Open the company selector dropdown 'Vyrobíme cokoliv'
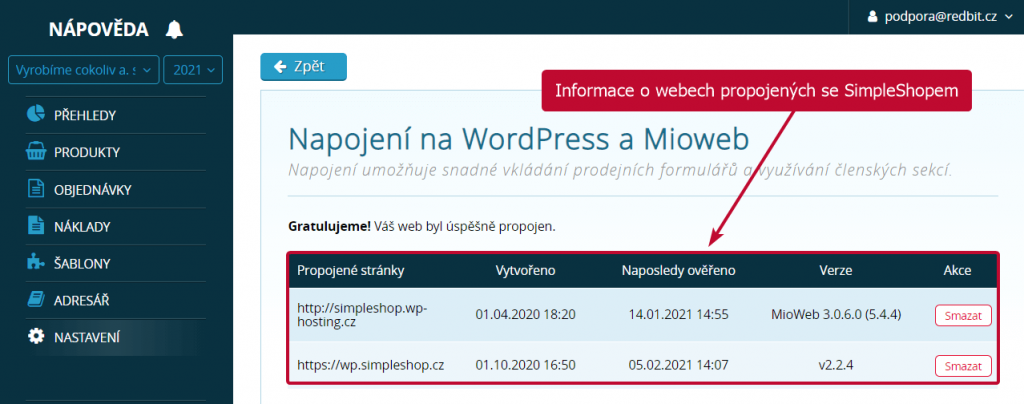Viewport: 1024px width, 404px height. tap(84, 70)
